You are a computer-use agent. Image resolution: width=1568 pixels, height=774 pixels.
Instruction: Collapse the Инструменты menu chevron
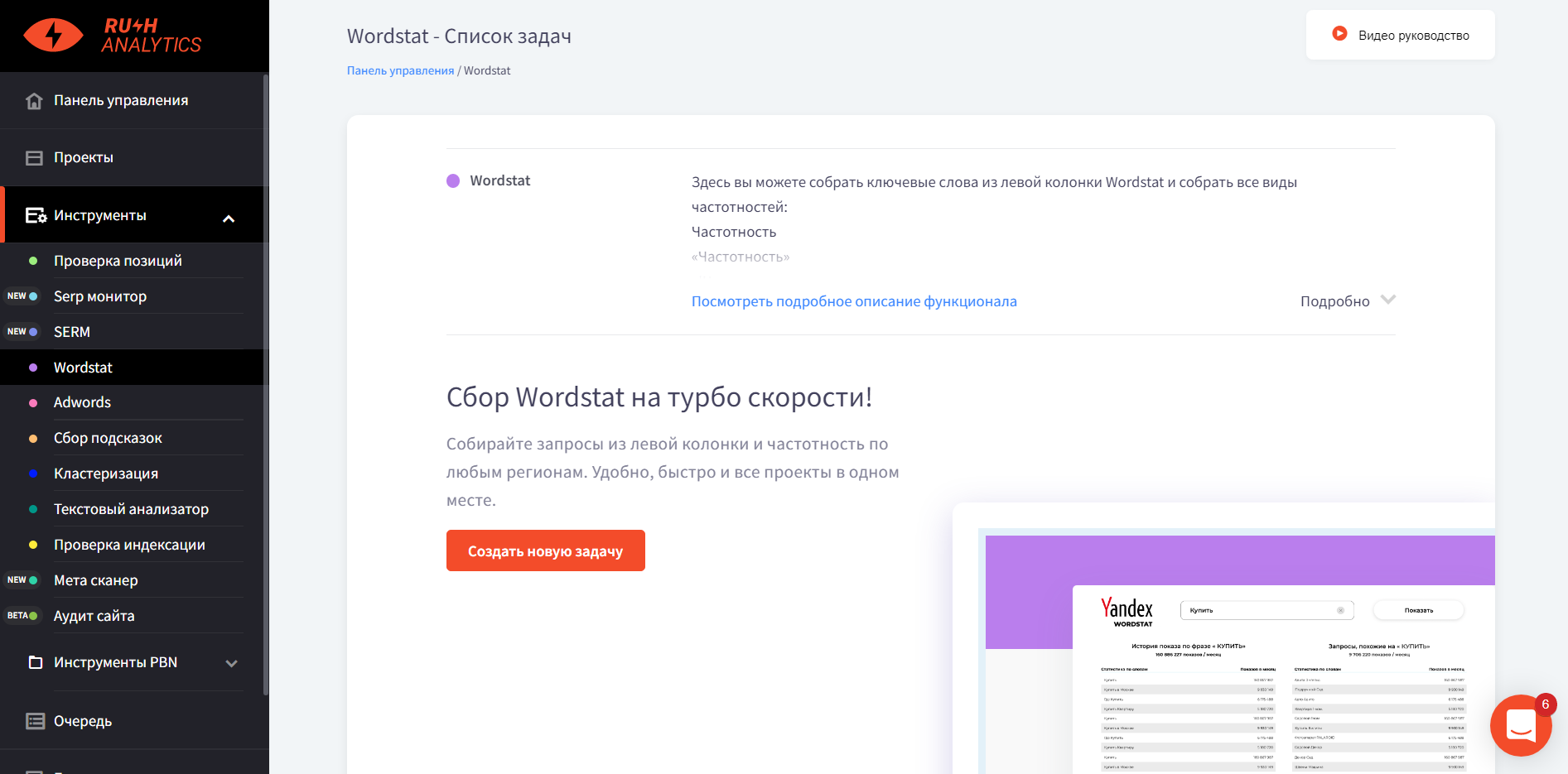click(x=229, y=219)
